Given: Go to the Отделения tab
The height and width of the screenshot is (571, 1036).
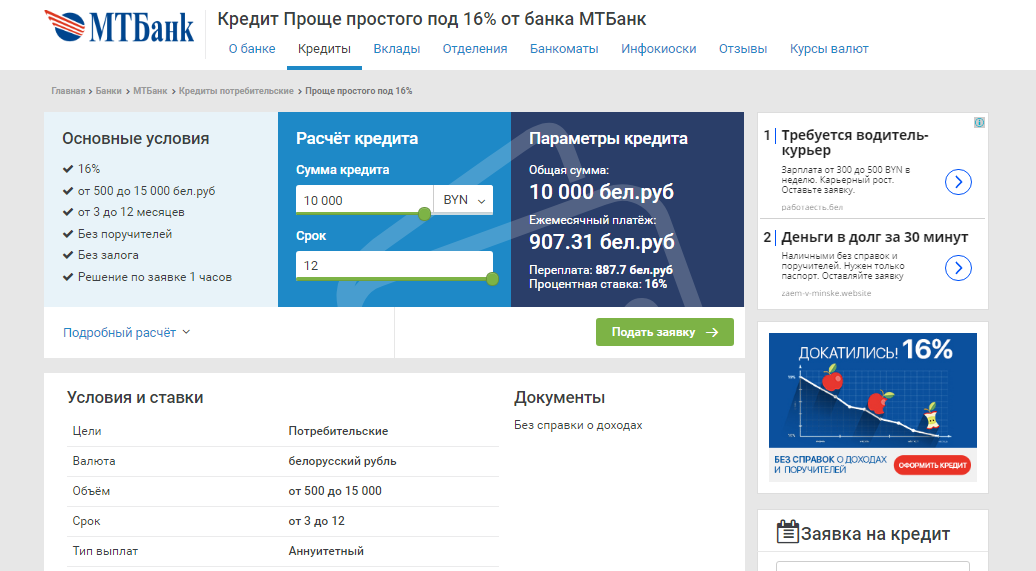Looking at the screenshot, I should [474, 49].
